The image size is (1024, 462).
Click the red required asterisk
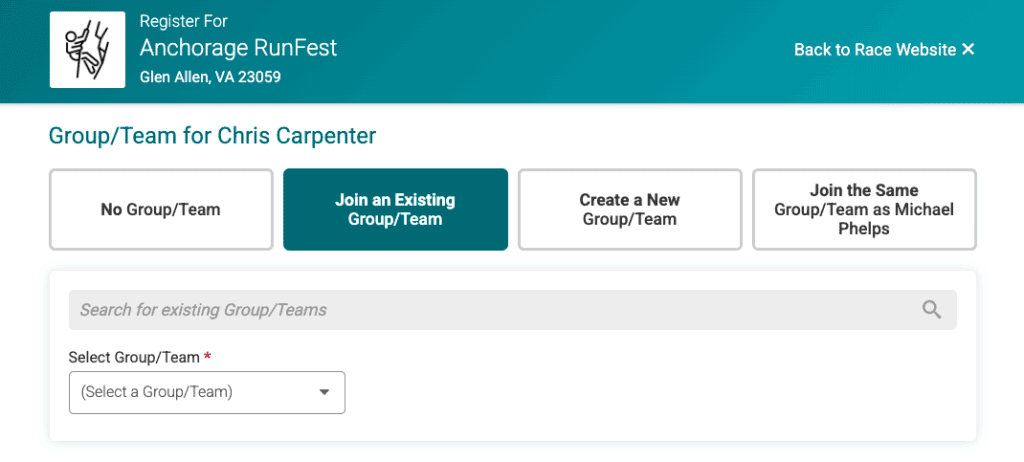click(x=208, y=357)
